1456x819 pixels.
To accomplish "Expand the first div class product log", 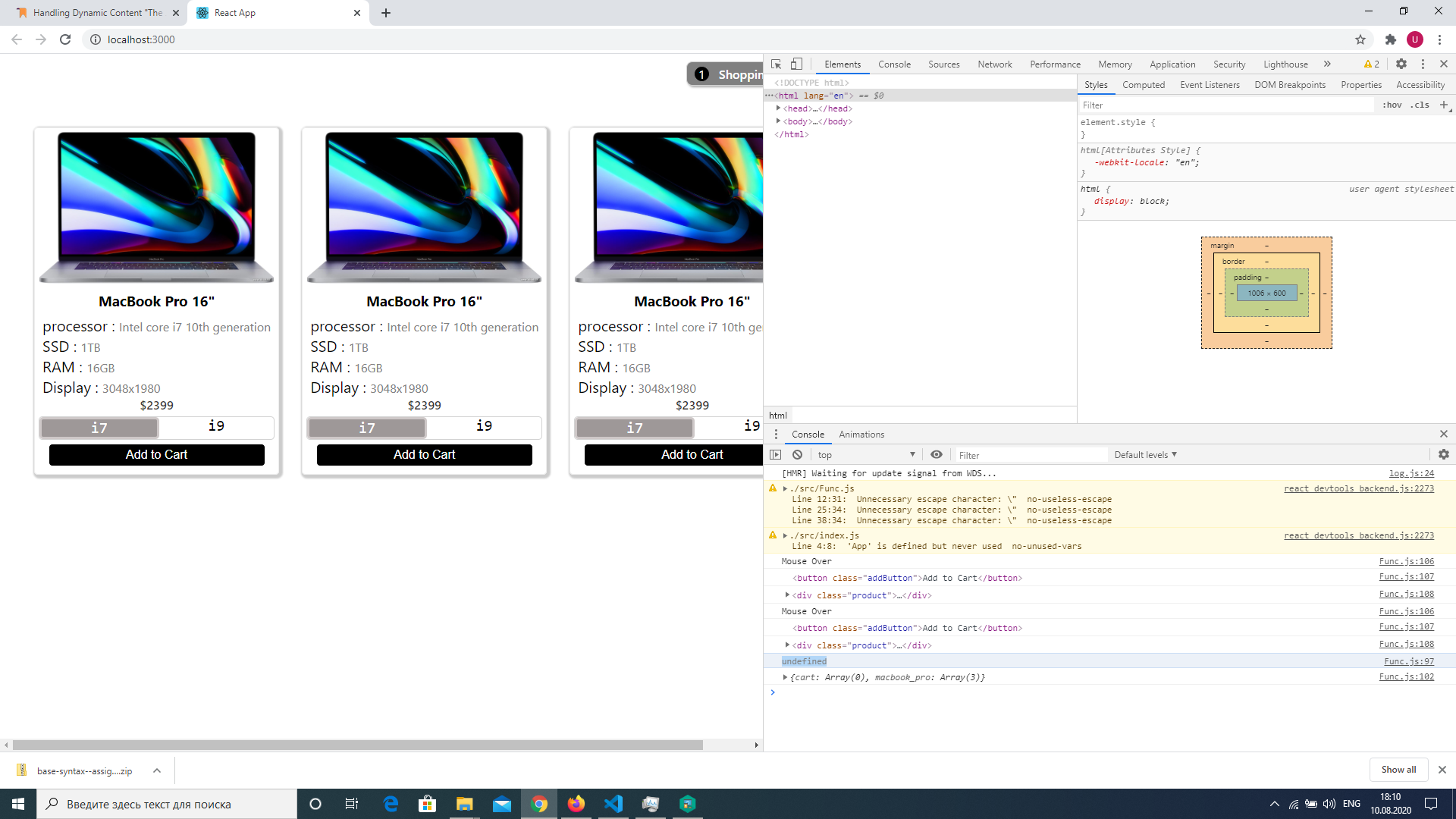I will pos(787,595).
